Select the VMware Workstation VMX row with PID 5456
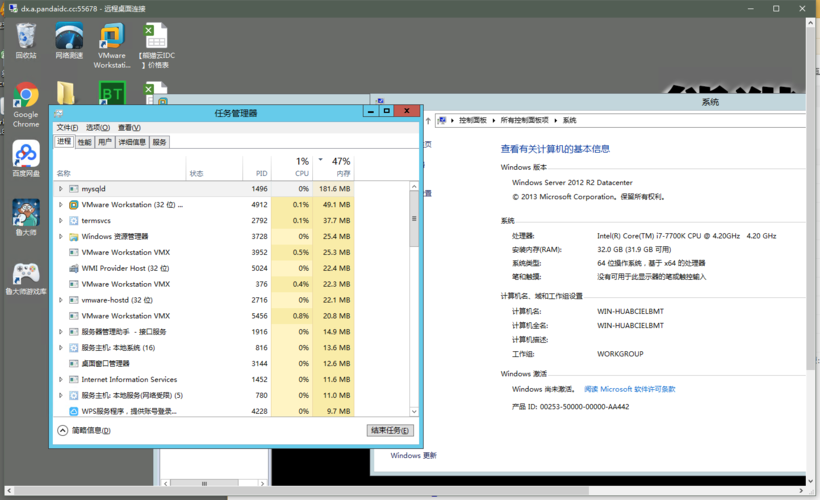Viewport: 820px width, 500px height. (204, 316)
